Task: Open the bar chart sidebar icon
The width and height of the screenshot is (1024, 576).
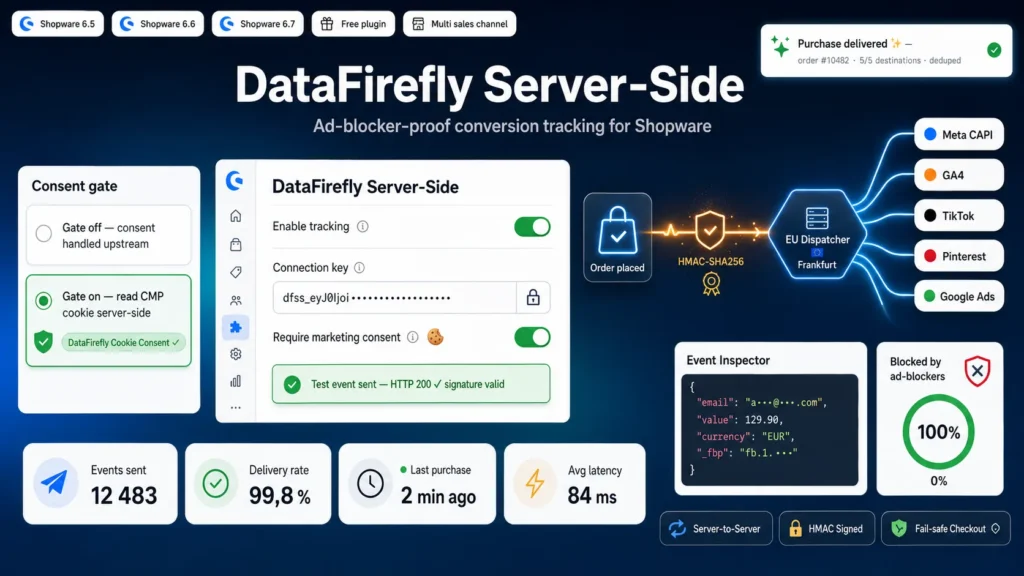Action: (x=236, y=381)
